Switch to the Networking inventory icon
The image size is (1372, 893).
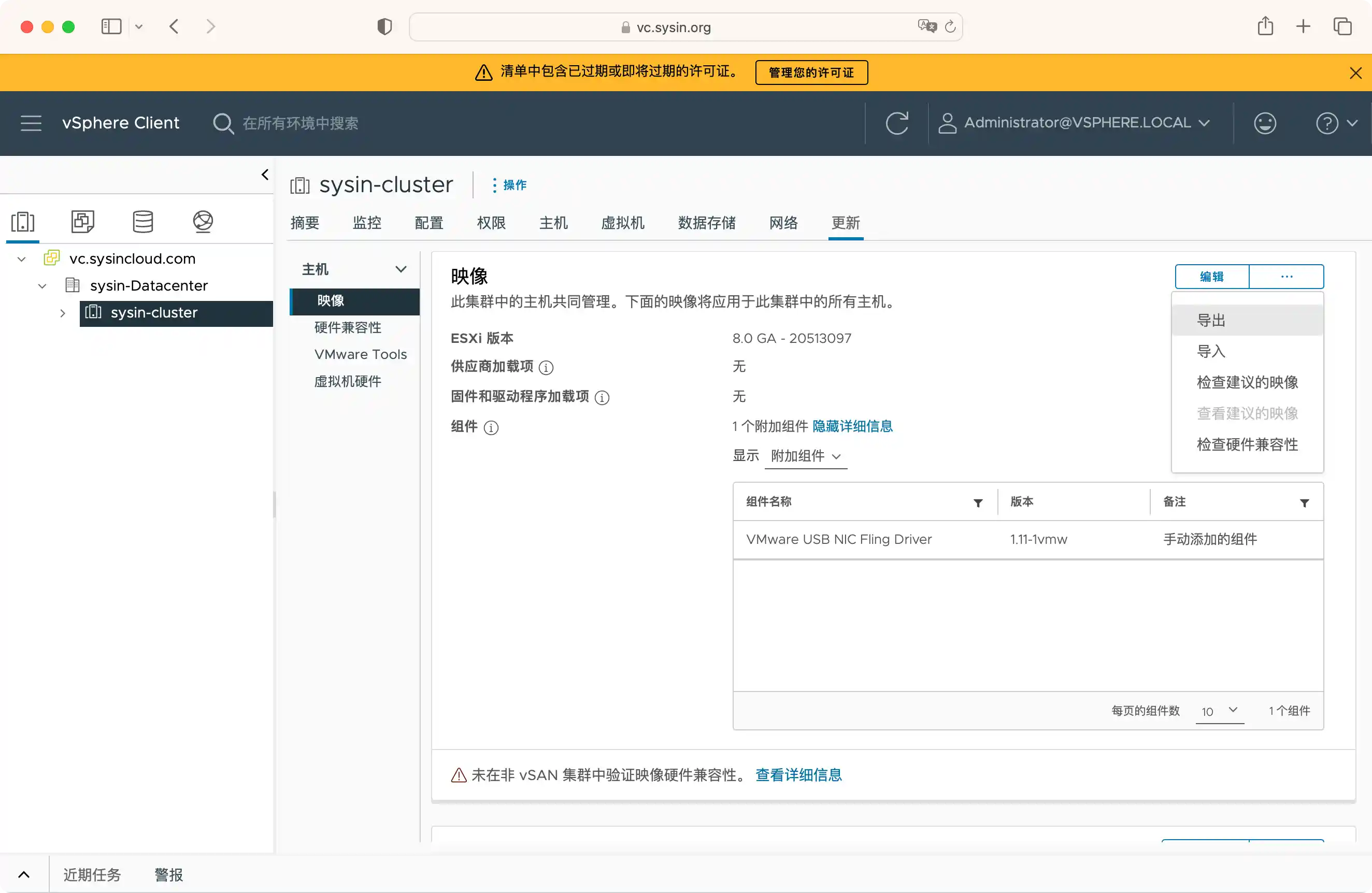click(203, 221)
